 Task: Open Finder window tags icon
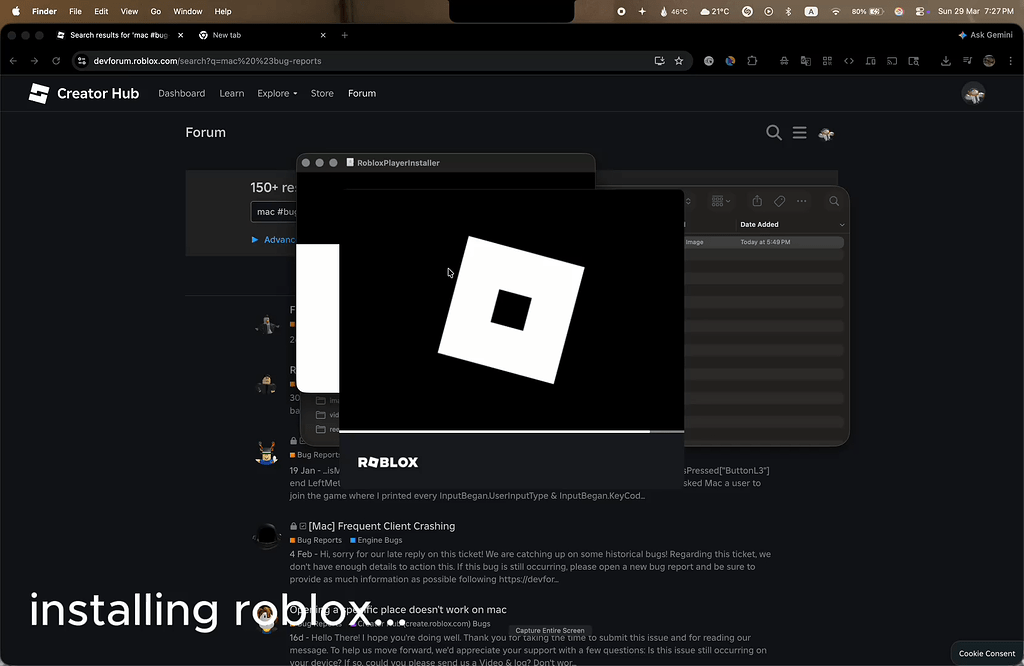click(779, 201)
